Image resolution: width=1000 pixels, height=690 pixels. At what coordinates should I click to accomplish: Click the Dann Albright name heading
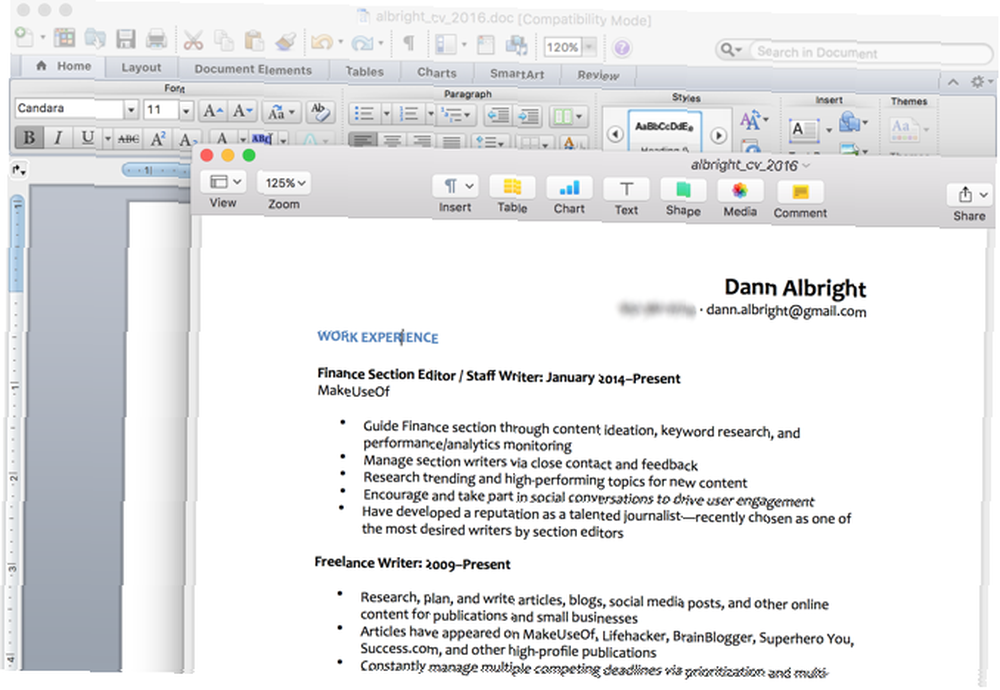click(x=795, y=288)
